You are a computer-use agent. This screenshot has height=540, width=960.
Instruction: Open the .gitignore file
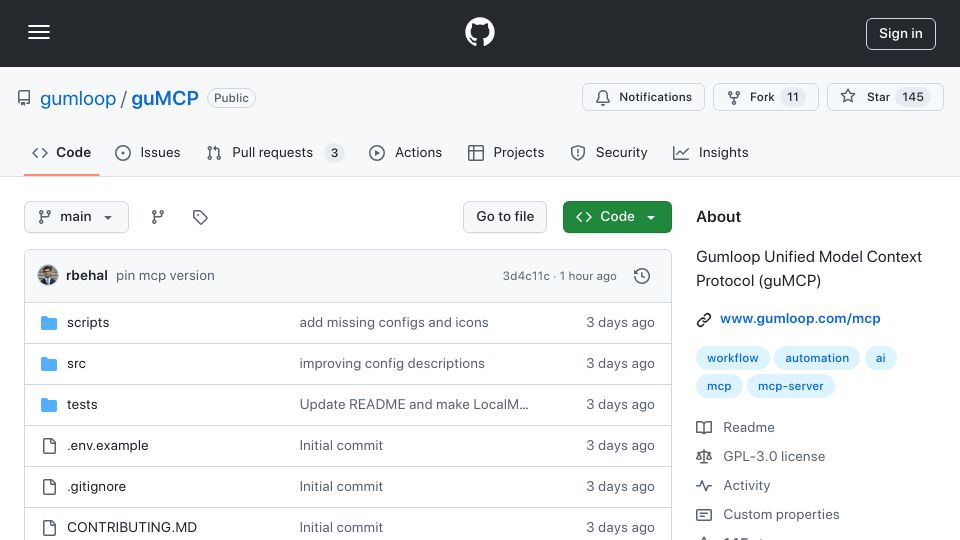click(x=97, y=487)
